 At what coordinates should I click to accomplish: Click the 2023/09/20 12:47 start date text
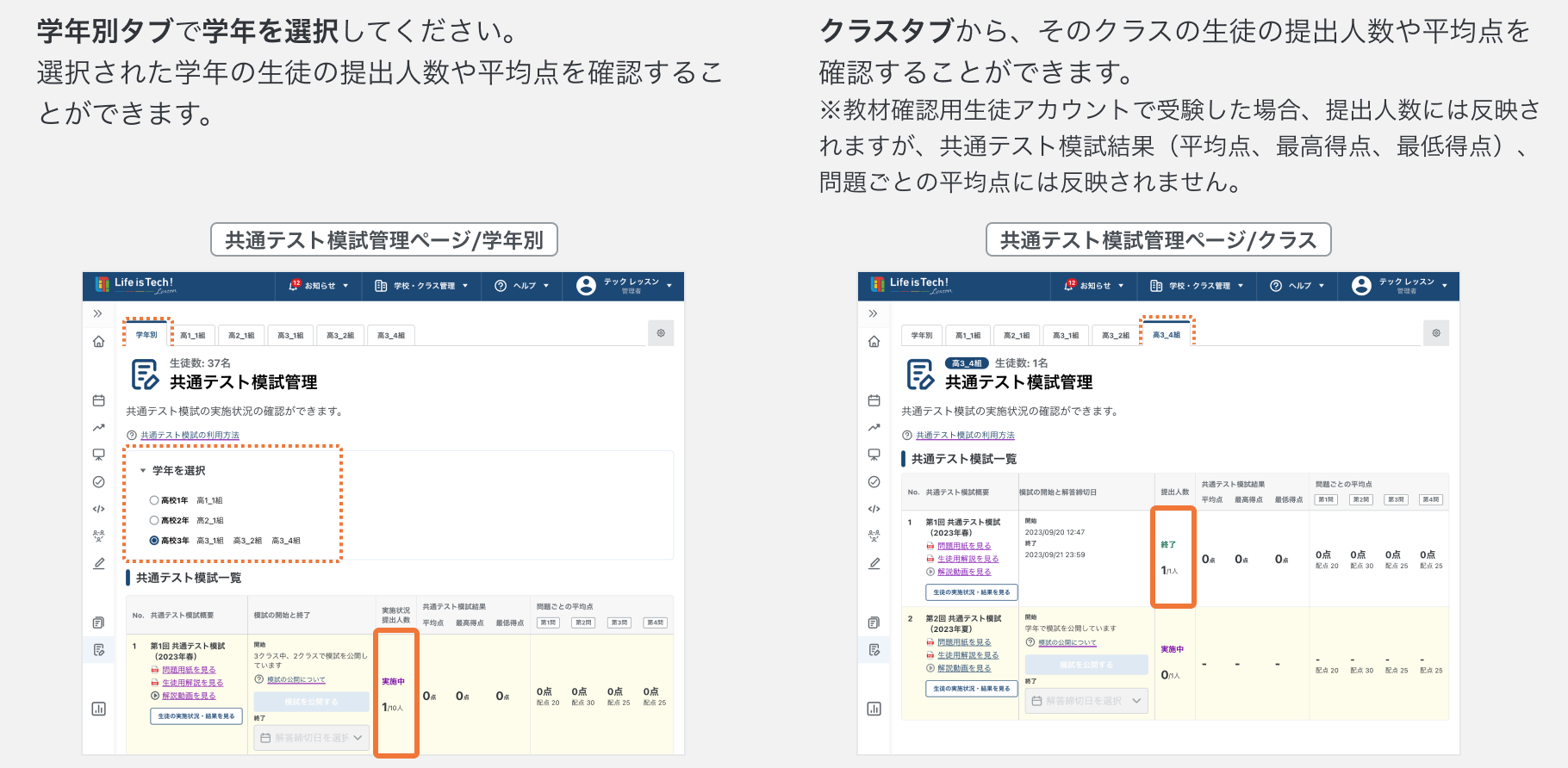click(1055, 533)
